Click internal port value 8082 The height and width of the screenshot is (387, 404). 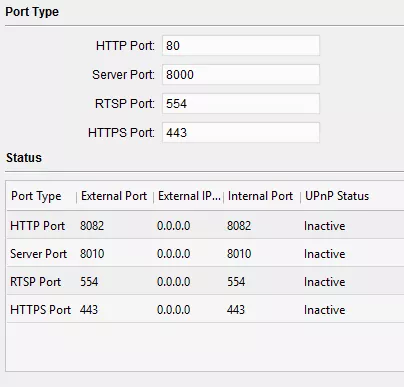239,226
